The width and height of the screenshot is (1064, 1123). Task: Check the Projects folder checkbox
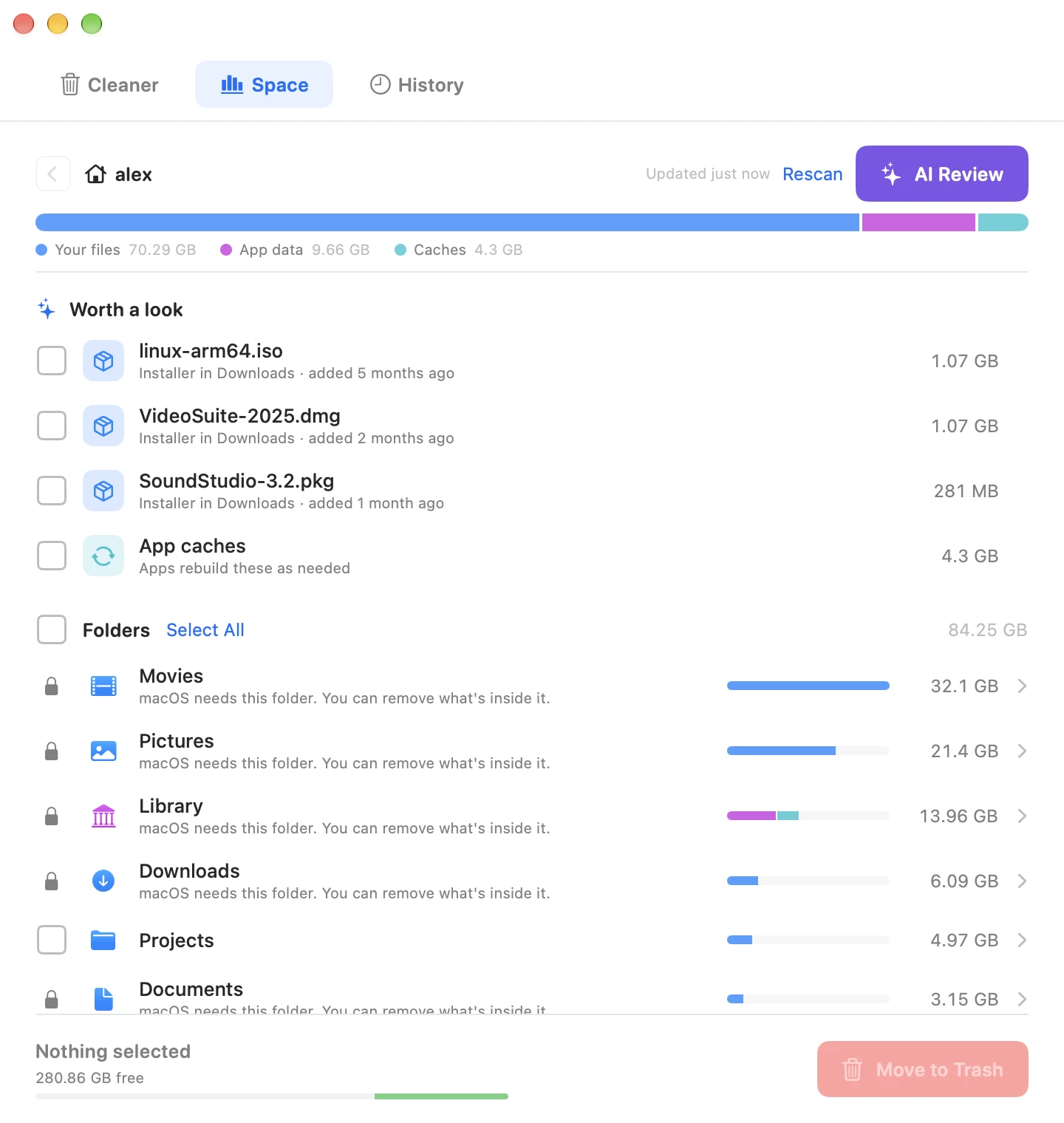click(x=52, y=940)
